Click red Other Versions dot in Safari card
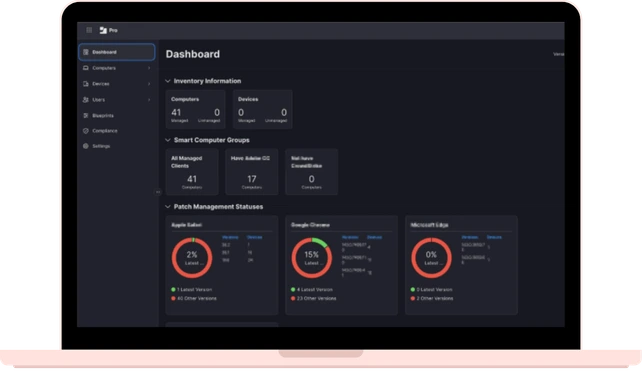Viewport: 642px width, 388px height. (173, 298)
